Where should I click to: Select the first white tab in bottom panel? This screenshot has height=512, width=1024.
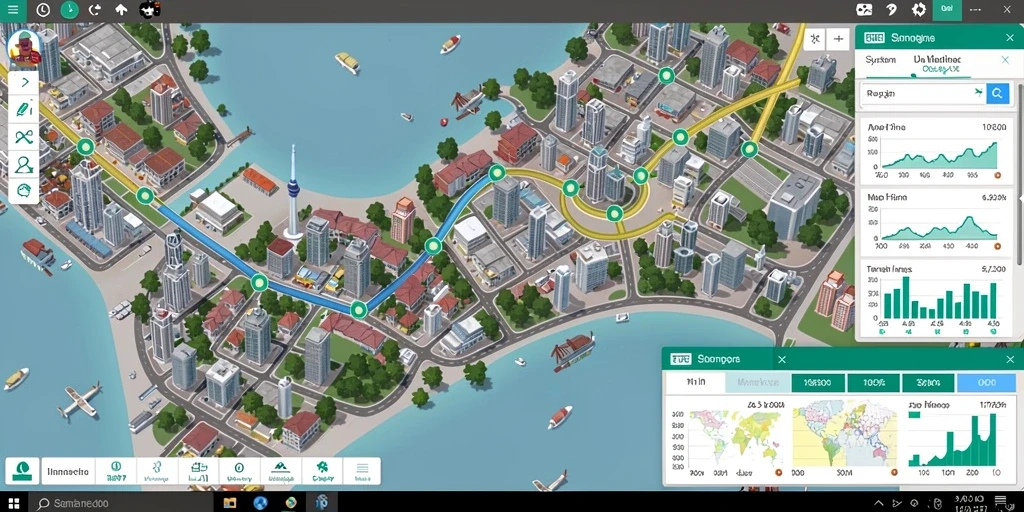tap(695, 383)
